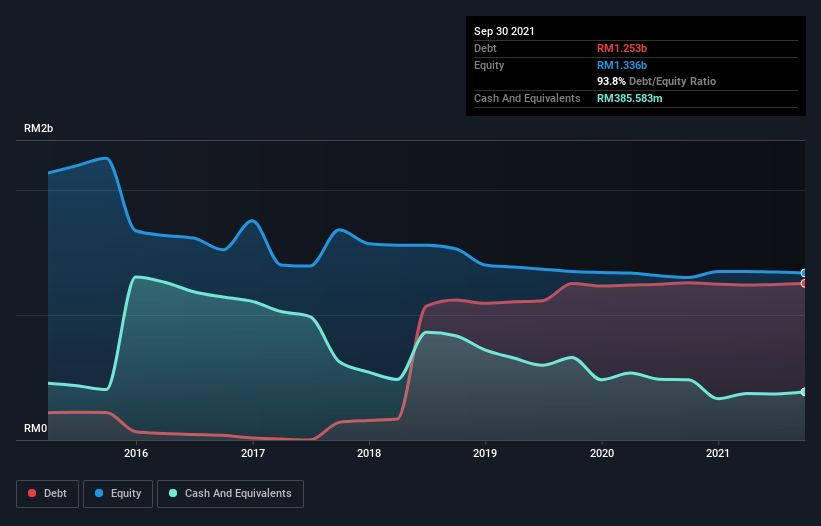Select the Debt end-point marker on chart

tap(804, 284)
